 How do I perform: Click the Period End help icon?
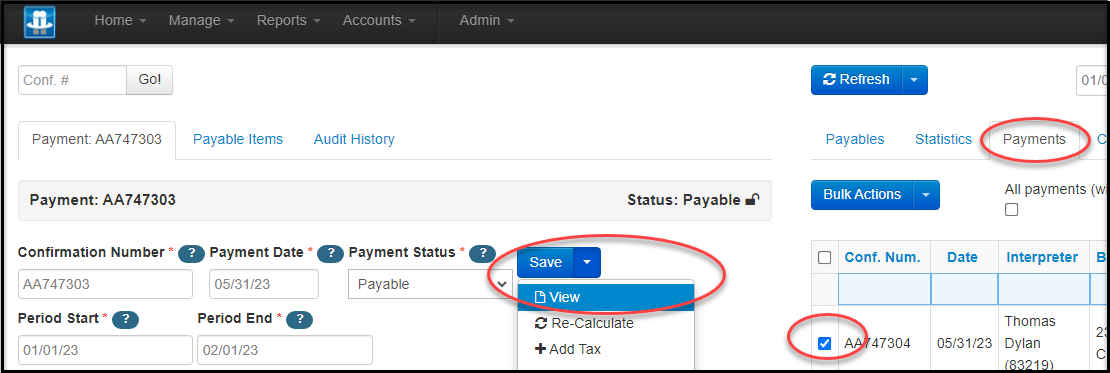click(x=299, y=319)
